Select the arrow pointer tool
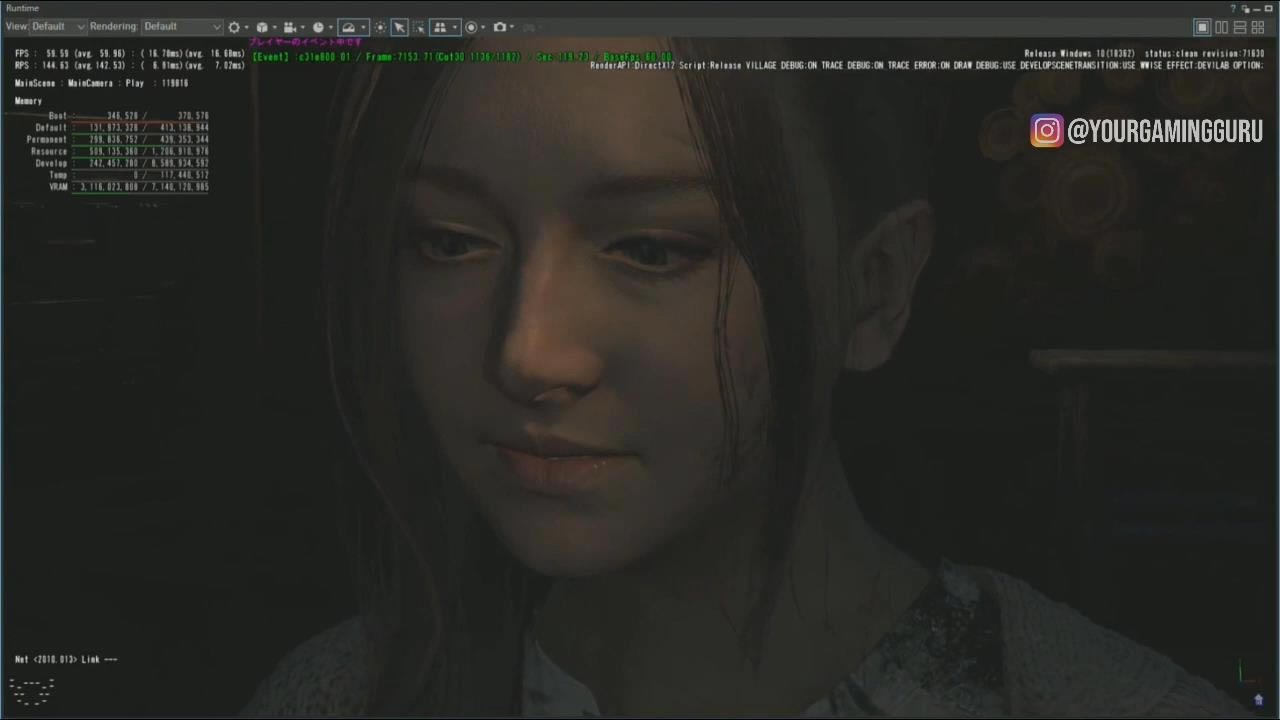This screenshot has width=1280, height=720. point(399,27)
